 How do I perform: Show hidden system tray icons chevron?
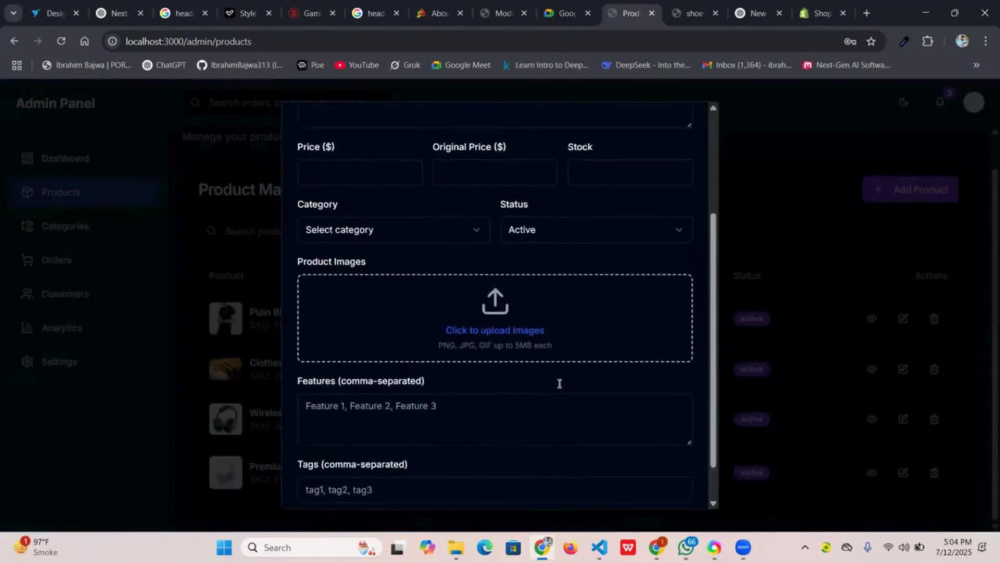(805, 548)
